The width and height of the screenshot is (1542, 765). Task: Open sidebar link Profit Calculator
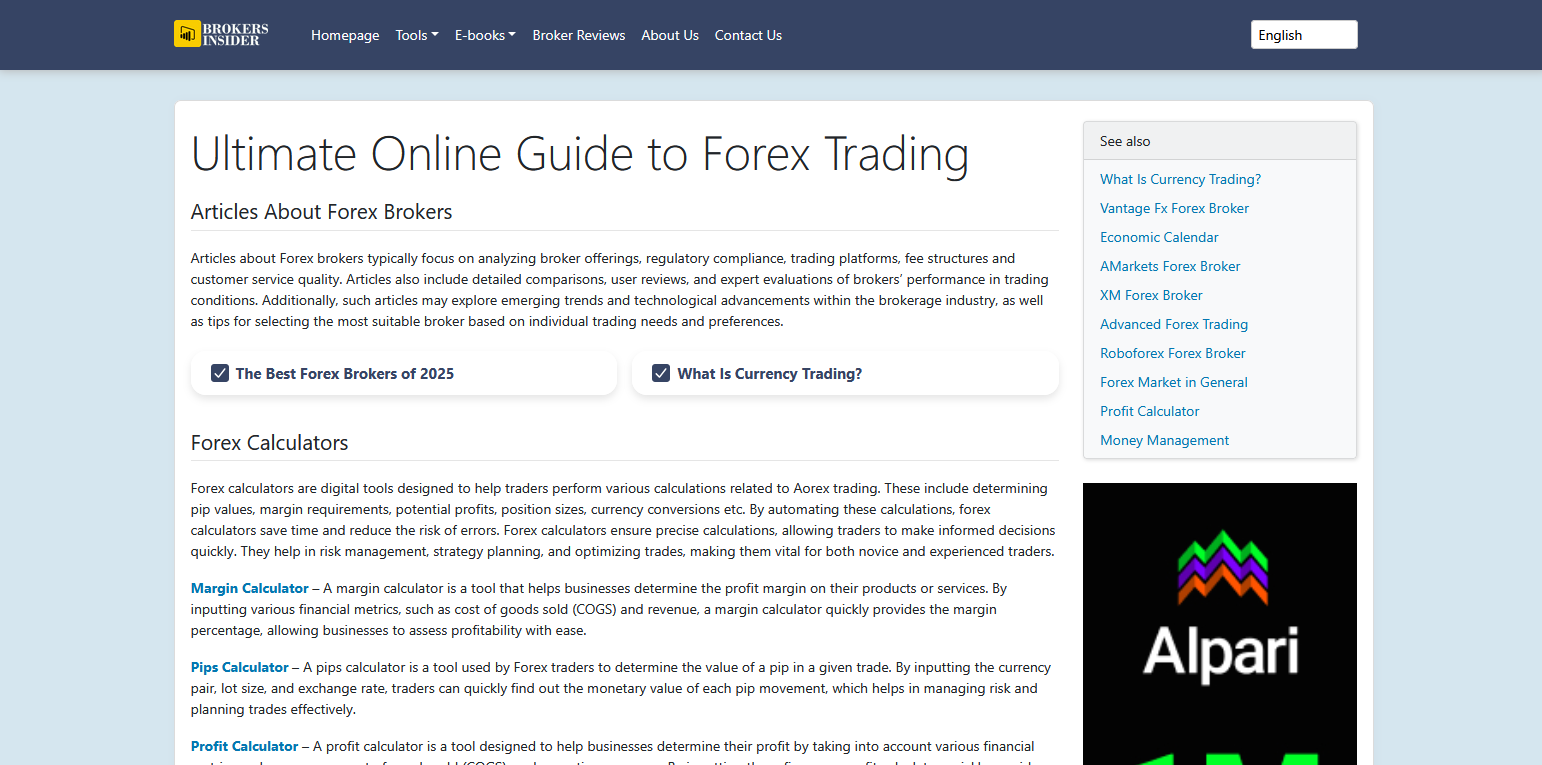(x=1149, y=411)
